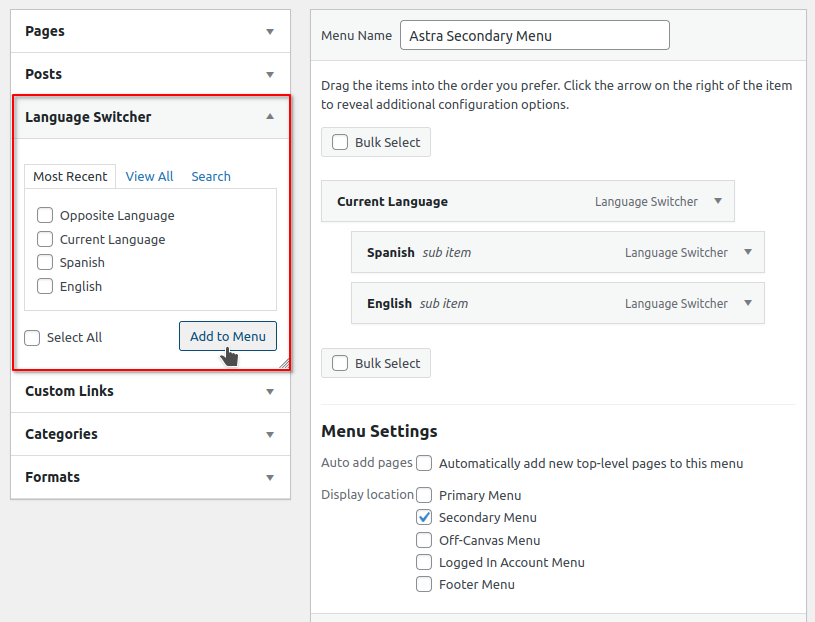Image resolution: width=815 pixels, height=622 pixels.
Task: Expand the Formats panel
Action: [269, 477]
